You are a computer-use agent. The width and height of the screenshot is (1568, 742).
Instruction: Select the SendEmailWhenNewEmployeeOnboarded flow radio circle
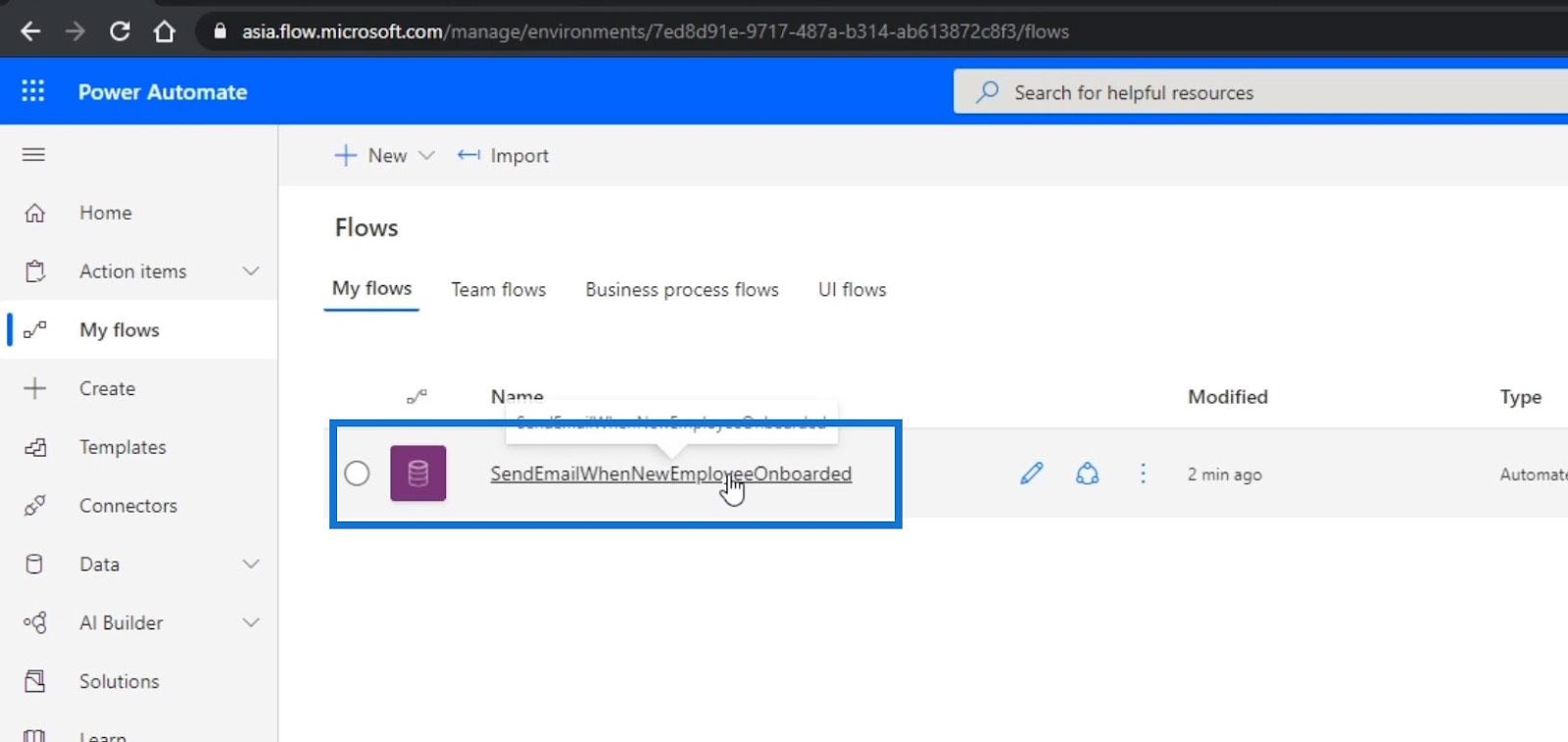click(357, 473)
